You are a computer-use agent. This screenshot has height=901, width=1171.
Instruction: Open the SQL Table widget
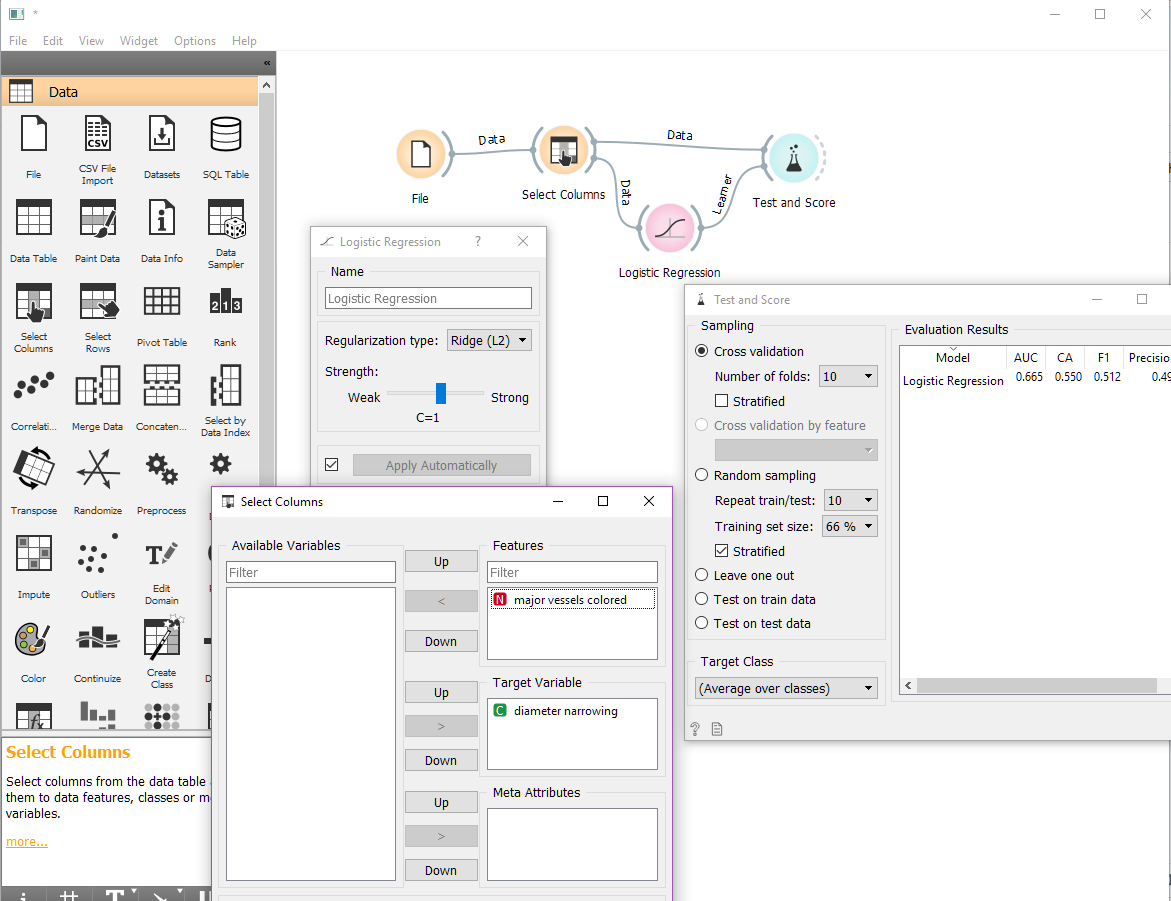coord(225,132)
